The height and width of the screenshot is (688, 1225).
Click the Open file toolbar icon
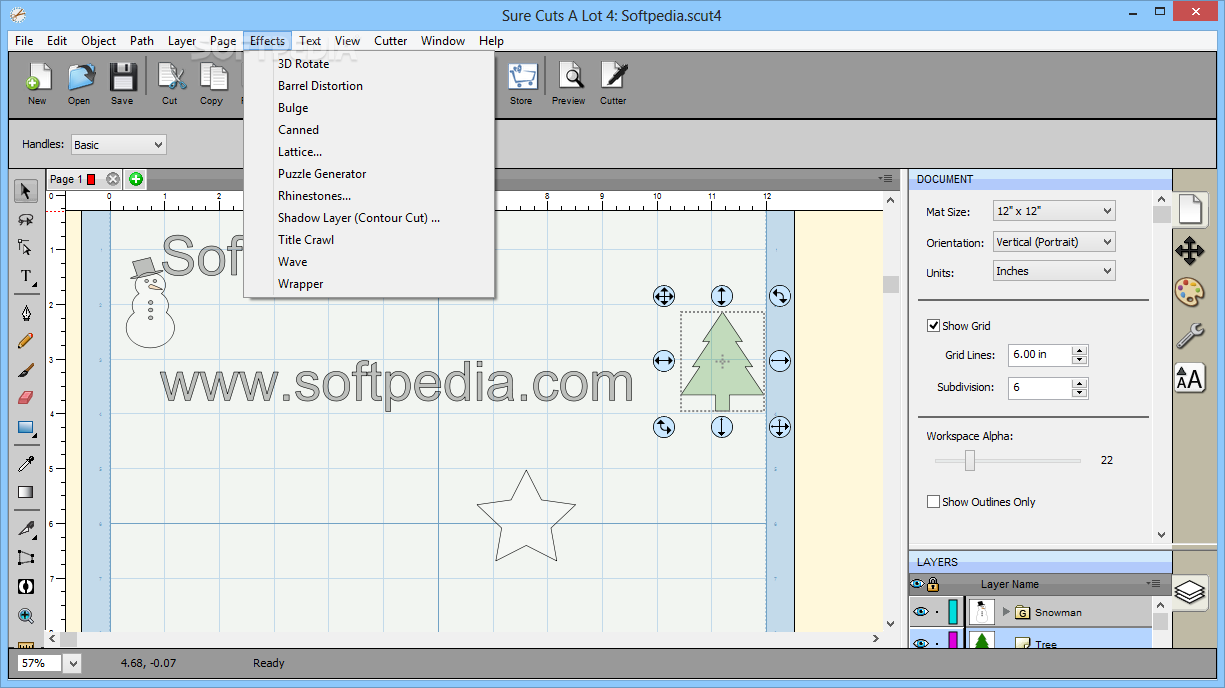(x=79, y=84)
